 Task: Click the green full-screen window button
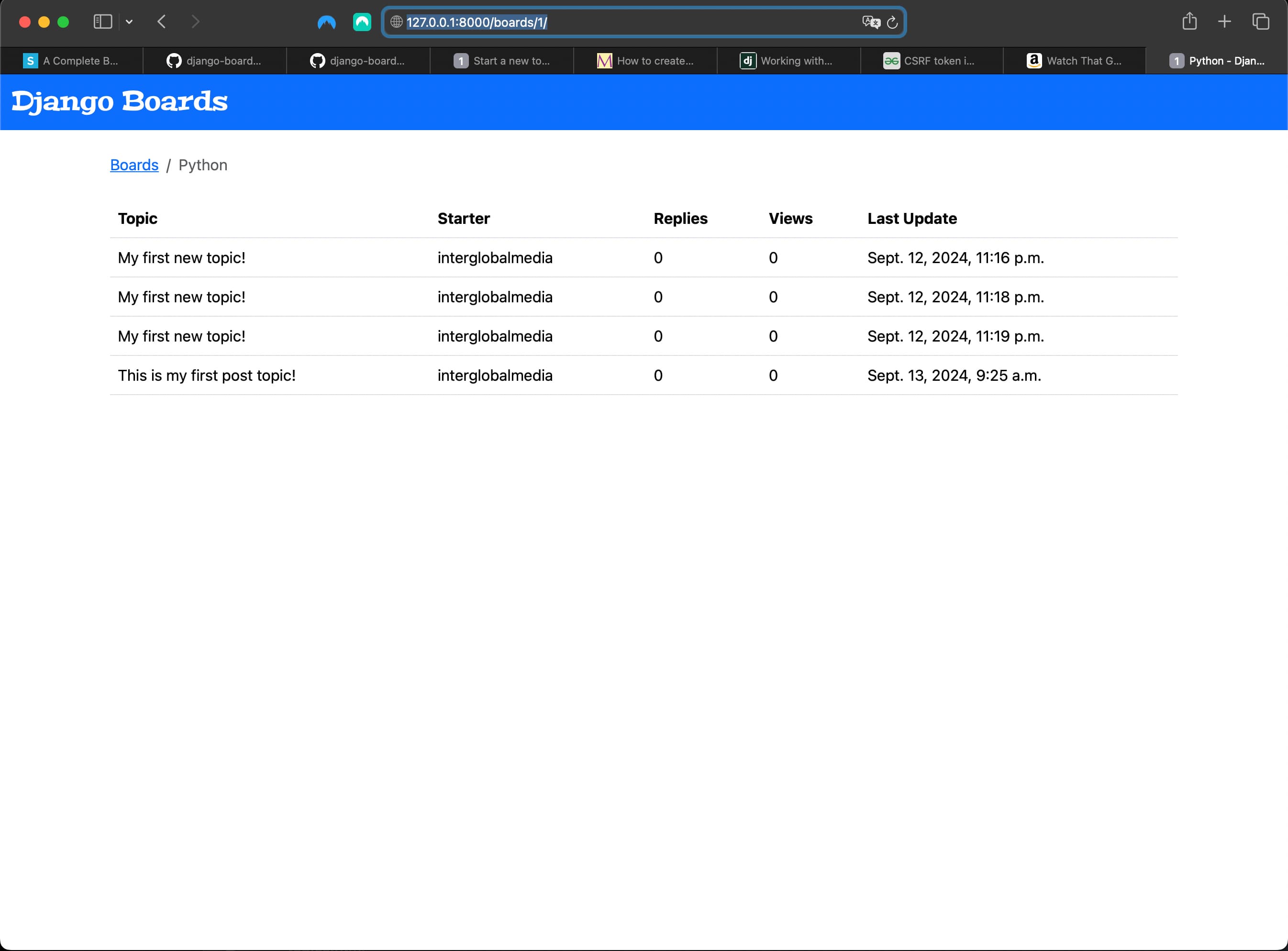[63, 22]
